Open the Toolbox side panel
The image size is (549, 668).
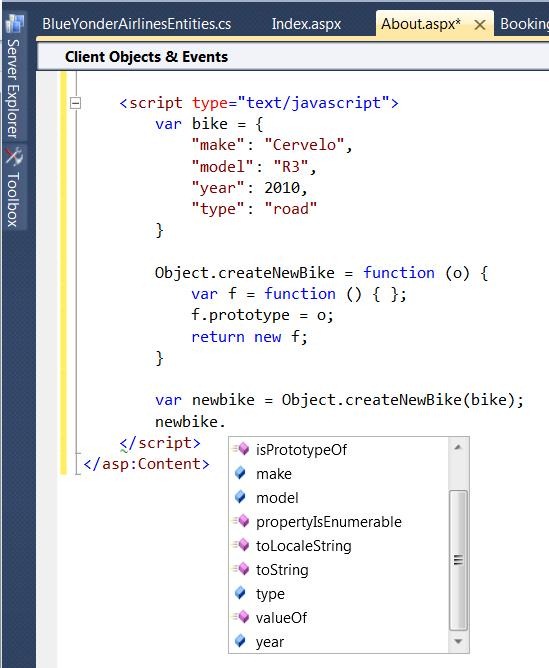[x=14, y=187]
